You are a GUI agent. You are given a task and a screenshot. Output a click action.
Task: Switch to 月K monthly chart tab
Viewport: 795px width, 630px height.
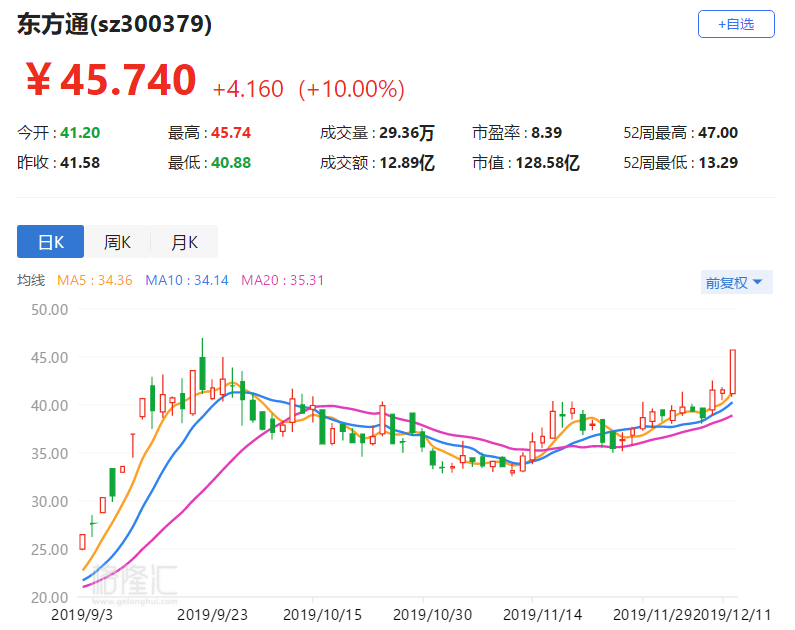tap(184, 242)
